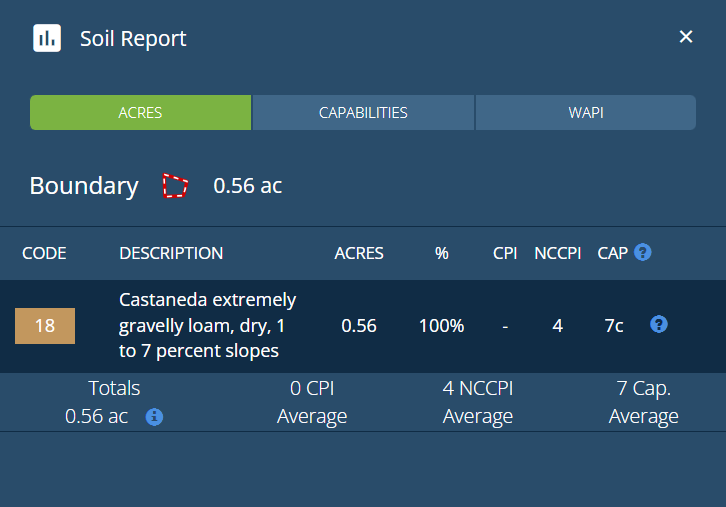726x507 pixels.
Task: Click the info icon beside Totals acreage
Action: click(x=154, y=417)
